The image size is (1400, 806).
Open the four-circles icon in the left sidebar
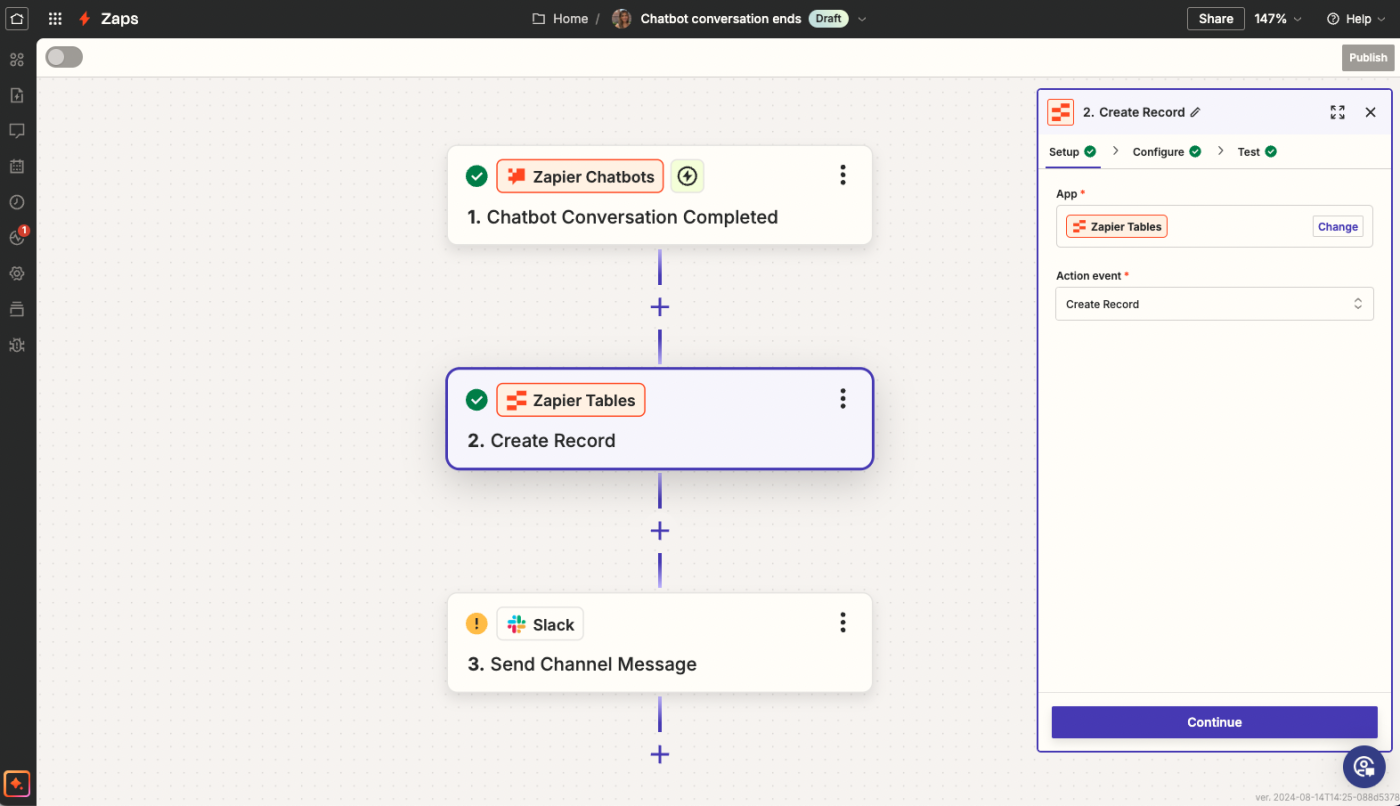tap(17, 59)
